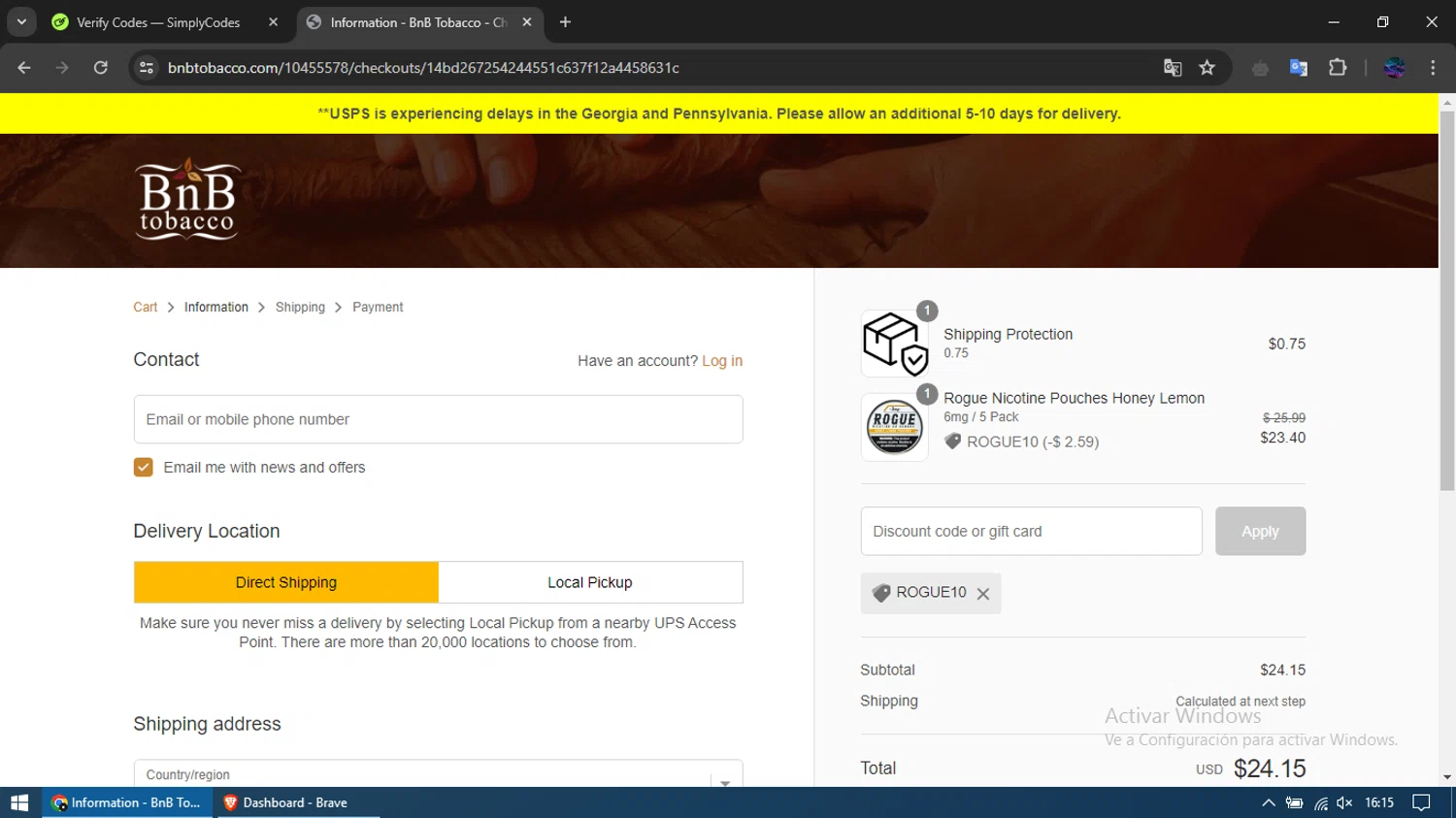The image size is (1456, 818).
Task: Click the Shipping Protection item name
Action: 1008,334
